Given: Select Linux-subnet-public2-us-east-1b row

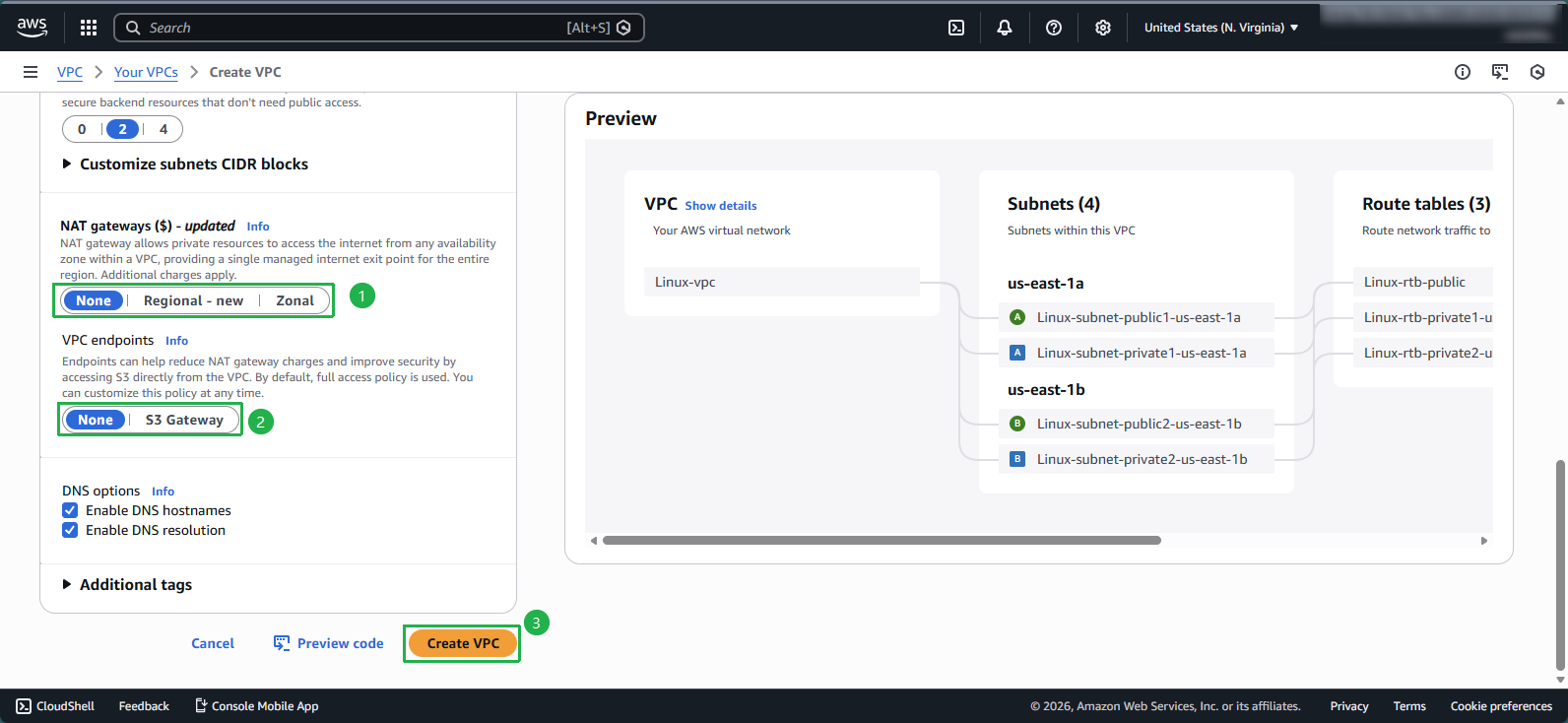Looking at the screenshot, I should tap(1137, 424).
